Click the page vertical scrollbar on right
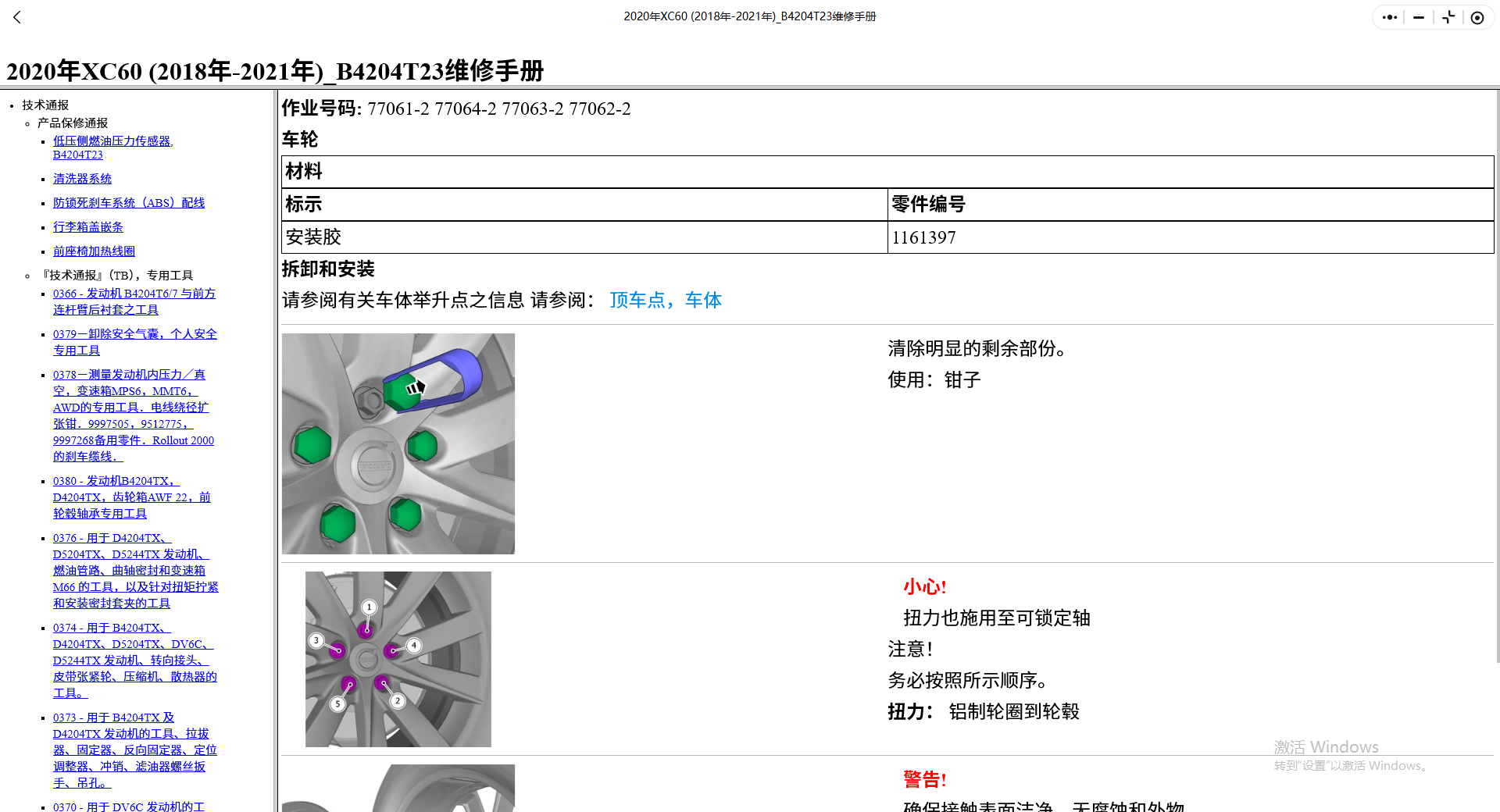This screenshot has width=1500, height=812. (1497, 375)
